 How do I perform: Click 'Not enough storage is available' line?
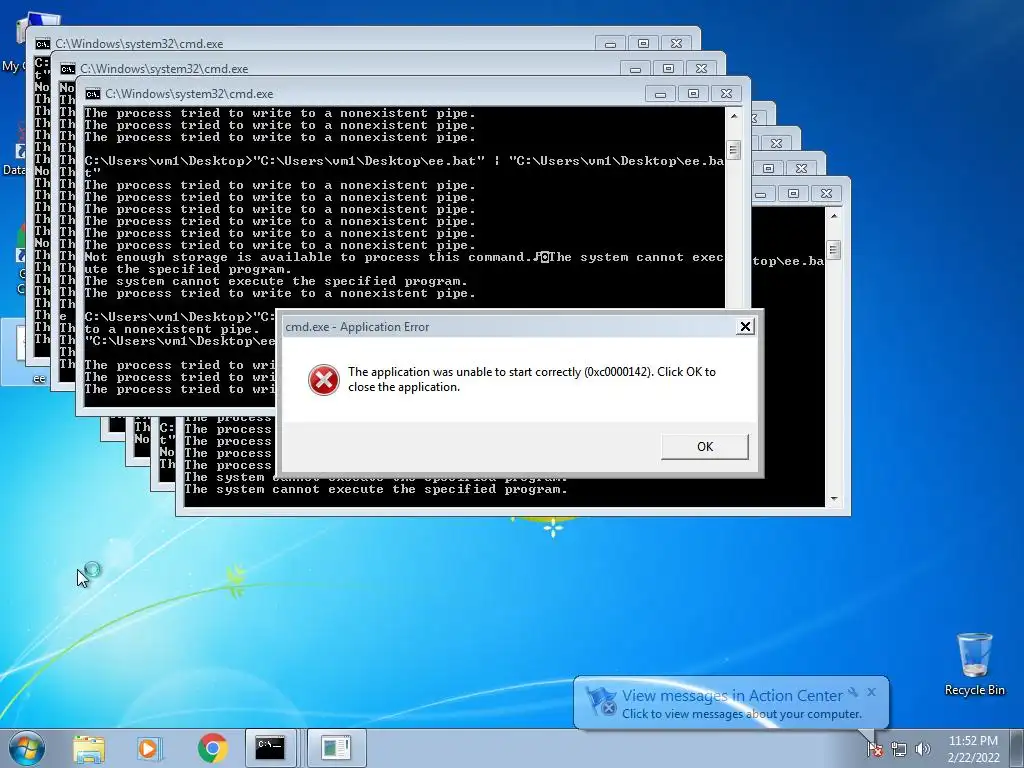404,263
